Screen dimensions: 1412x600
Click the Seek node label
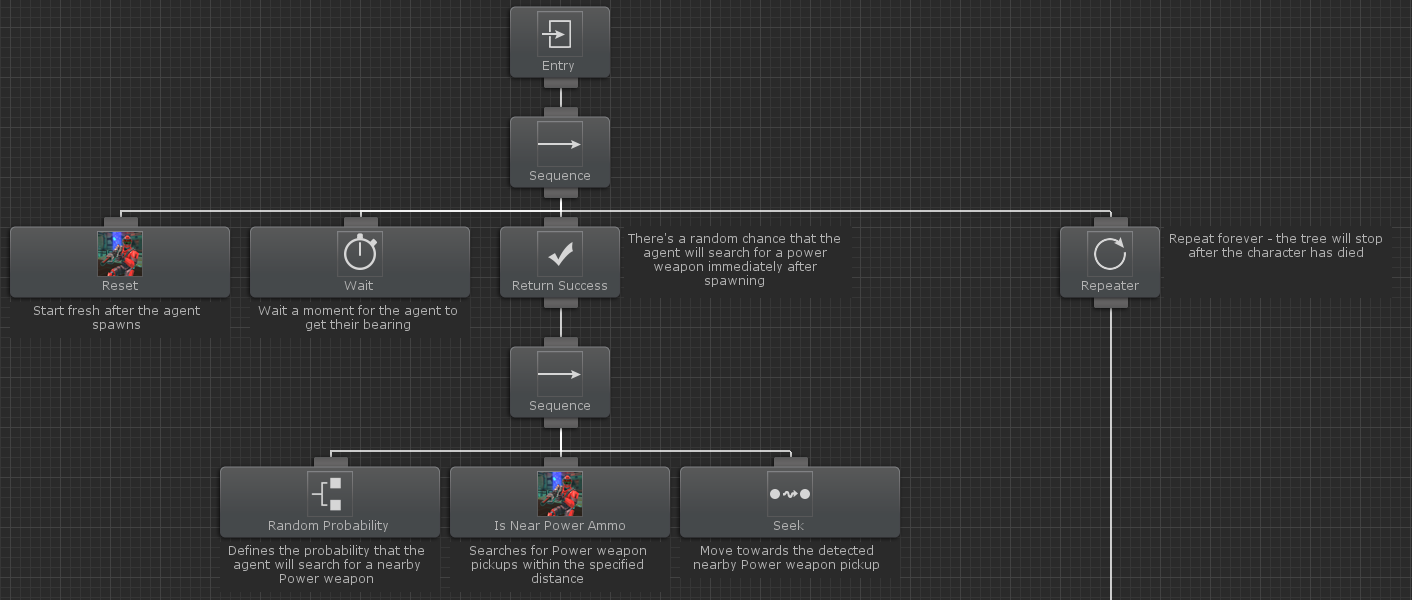(789, 525)
